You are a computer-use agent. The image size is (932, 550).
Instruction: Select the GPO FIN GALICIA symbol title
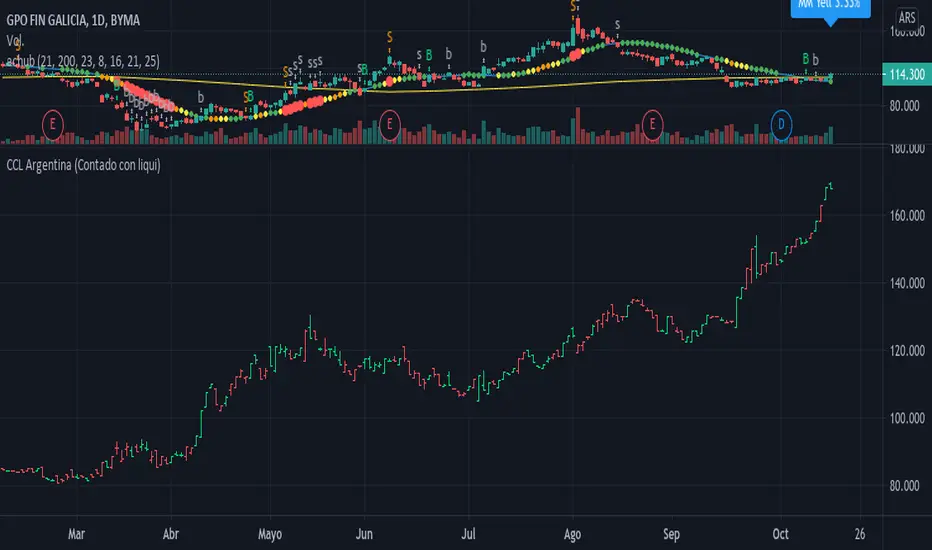(x=73, y=20)
